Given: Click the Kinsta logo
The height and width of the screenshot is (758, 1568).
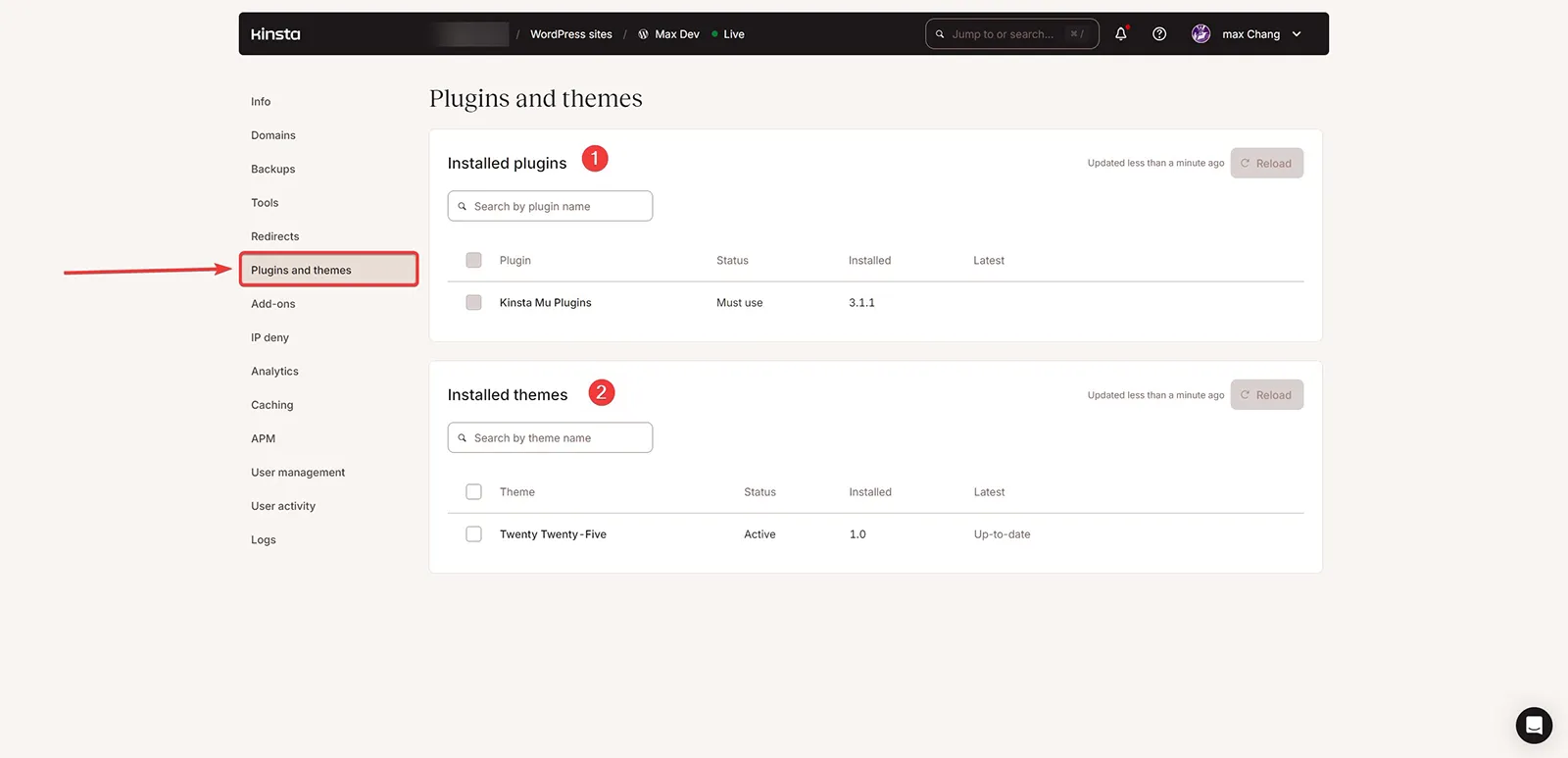Looking at the screenshot, I should tap(275, 34).
